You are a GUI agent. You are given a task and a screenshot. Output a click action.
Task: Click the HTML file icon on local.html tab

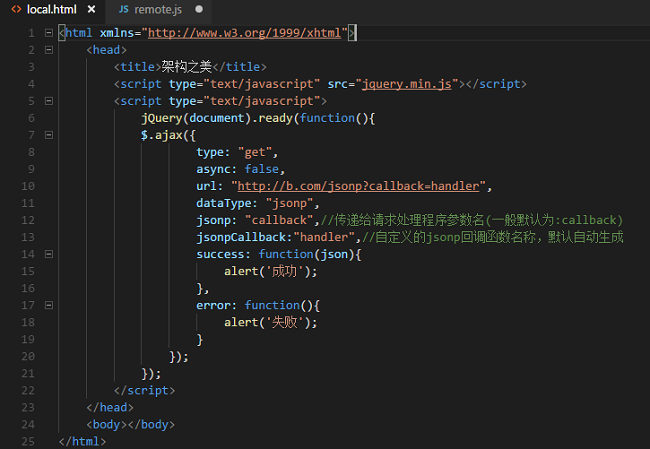click(x=16, y=9)
